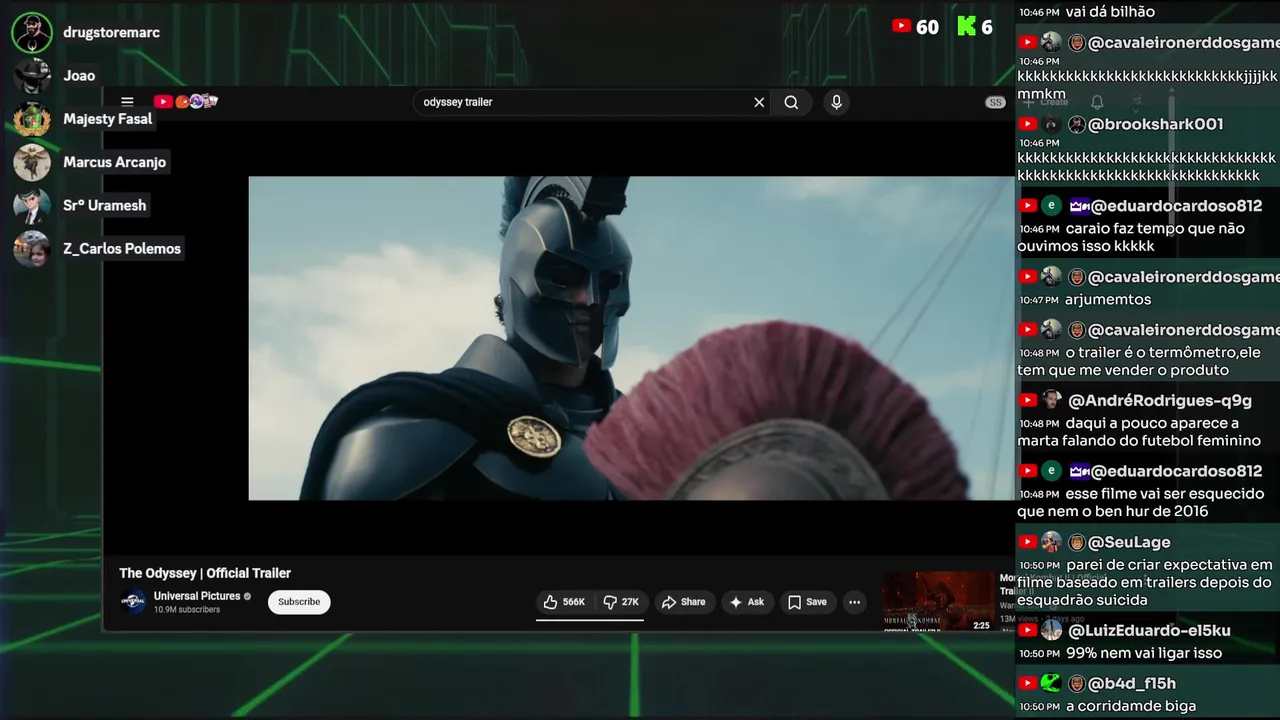
Task: Select the name Z_Carlos Polemos
Action: point(122,248)
